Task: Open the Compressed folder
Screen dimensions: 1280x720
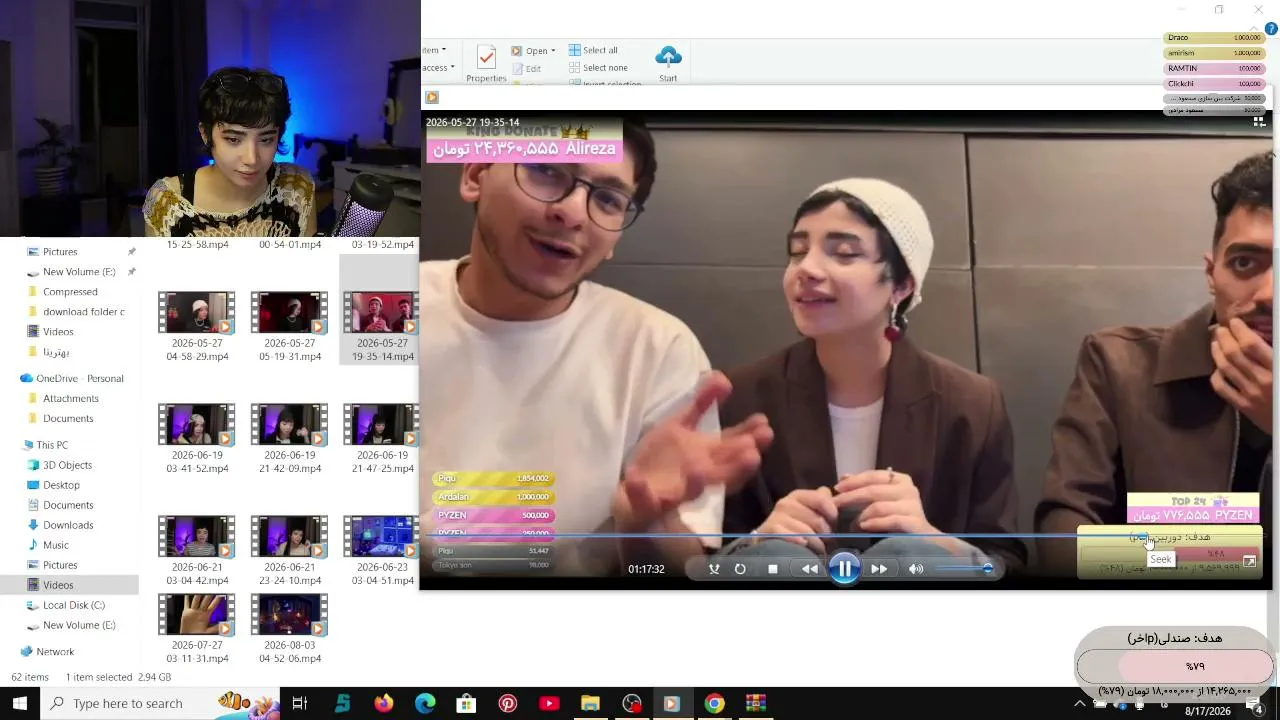Action: [70, 292]
